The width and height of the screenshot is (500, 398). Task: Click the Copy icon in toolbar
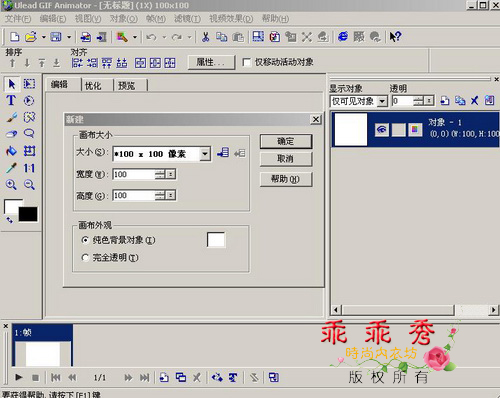pos(222,37)
